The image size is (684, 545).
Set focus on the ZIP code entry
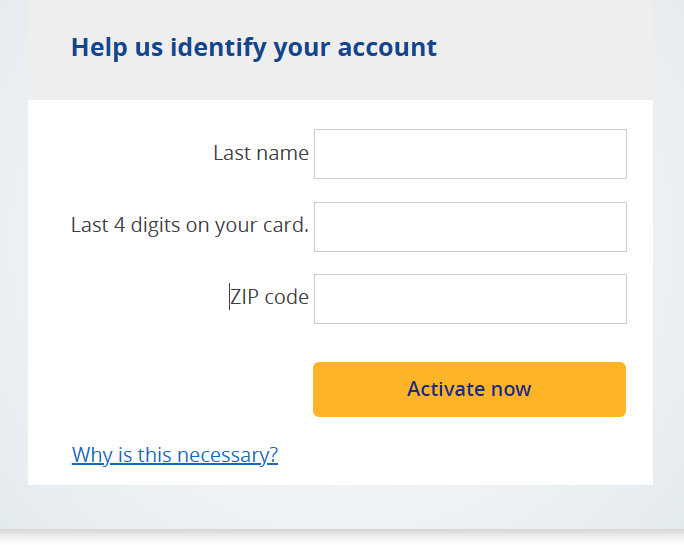pyautogui.click(x=470, y=299)
